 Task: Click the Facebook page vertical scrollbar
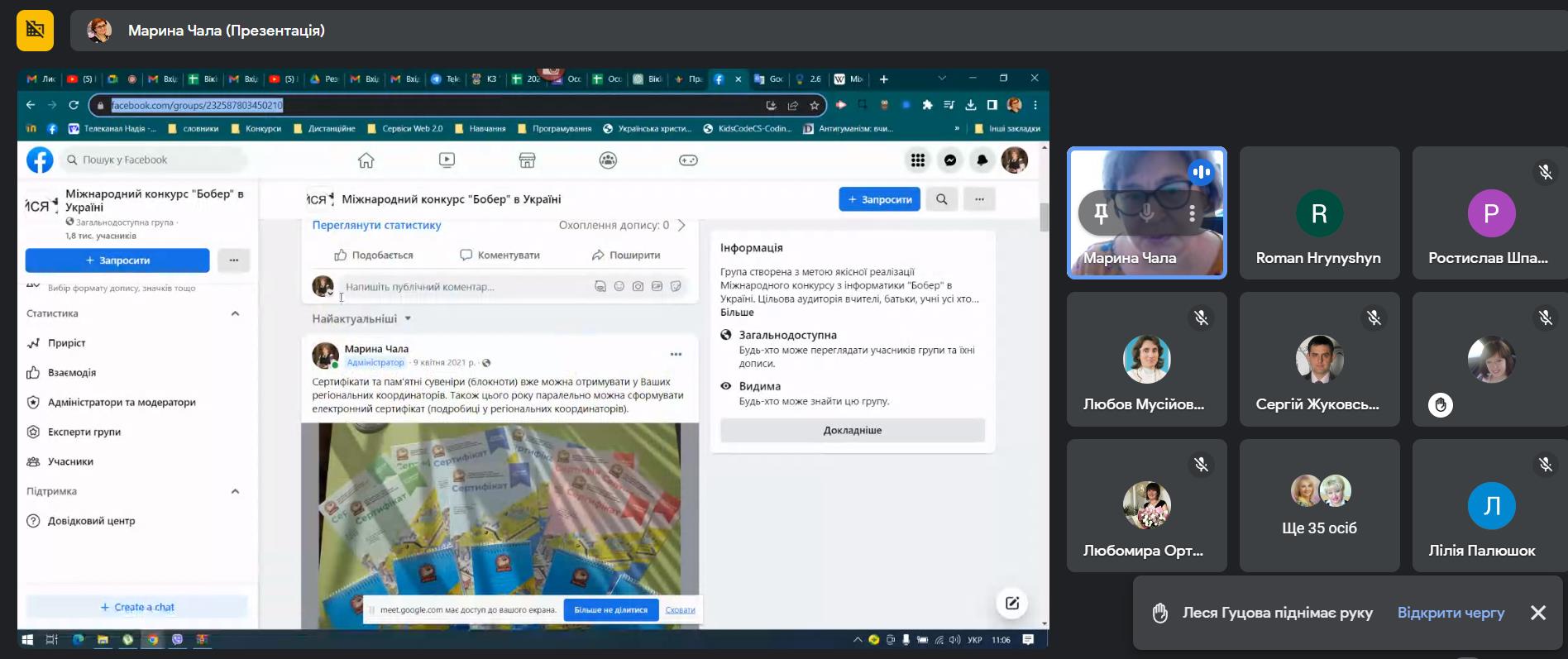coord(1044,217)
